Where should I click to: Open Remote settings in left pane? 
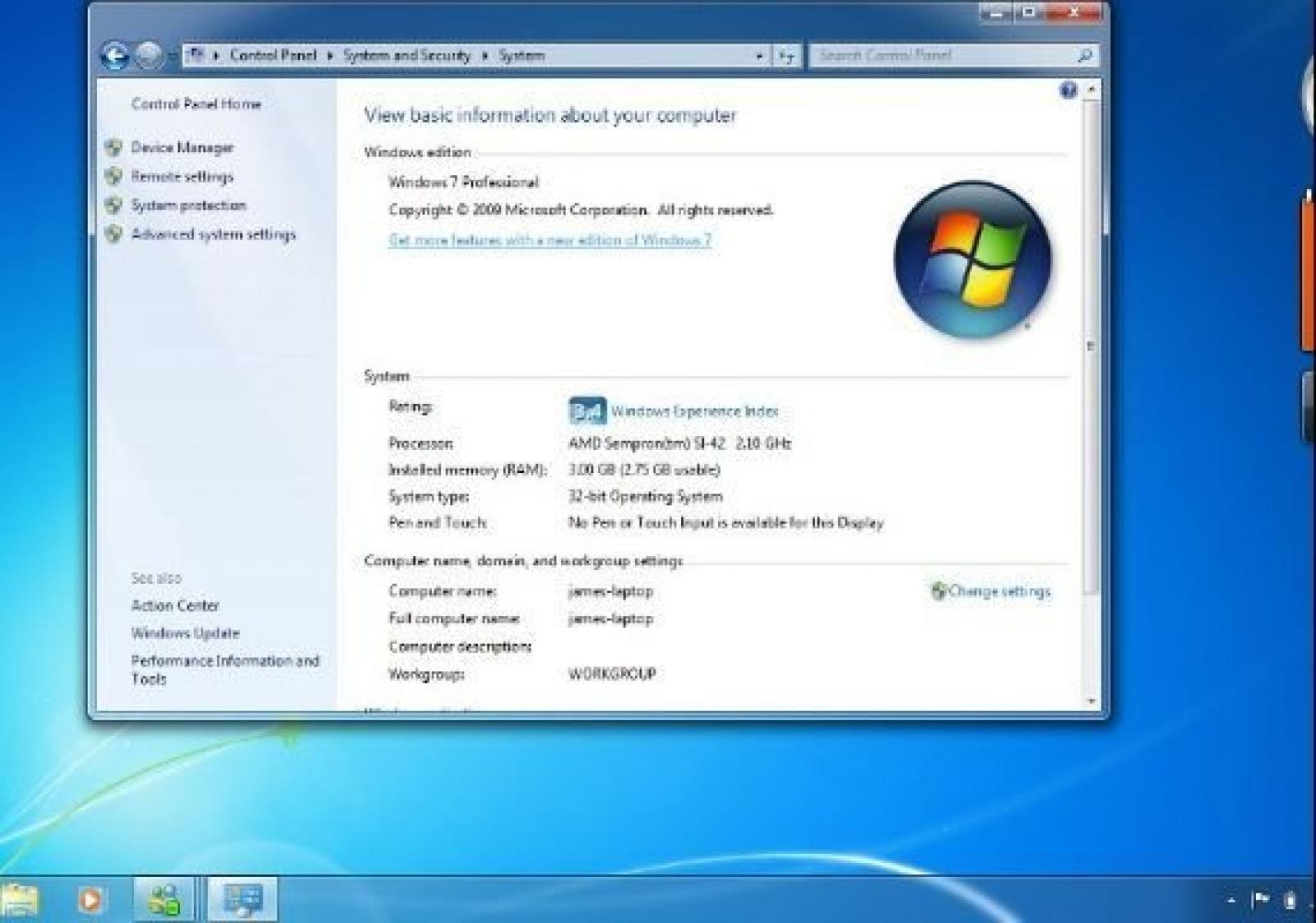(182, 177)
